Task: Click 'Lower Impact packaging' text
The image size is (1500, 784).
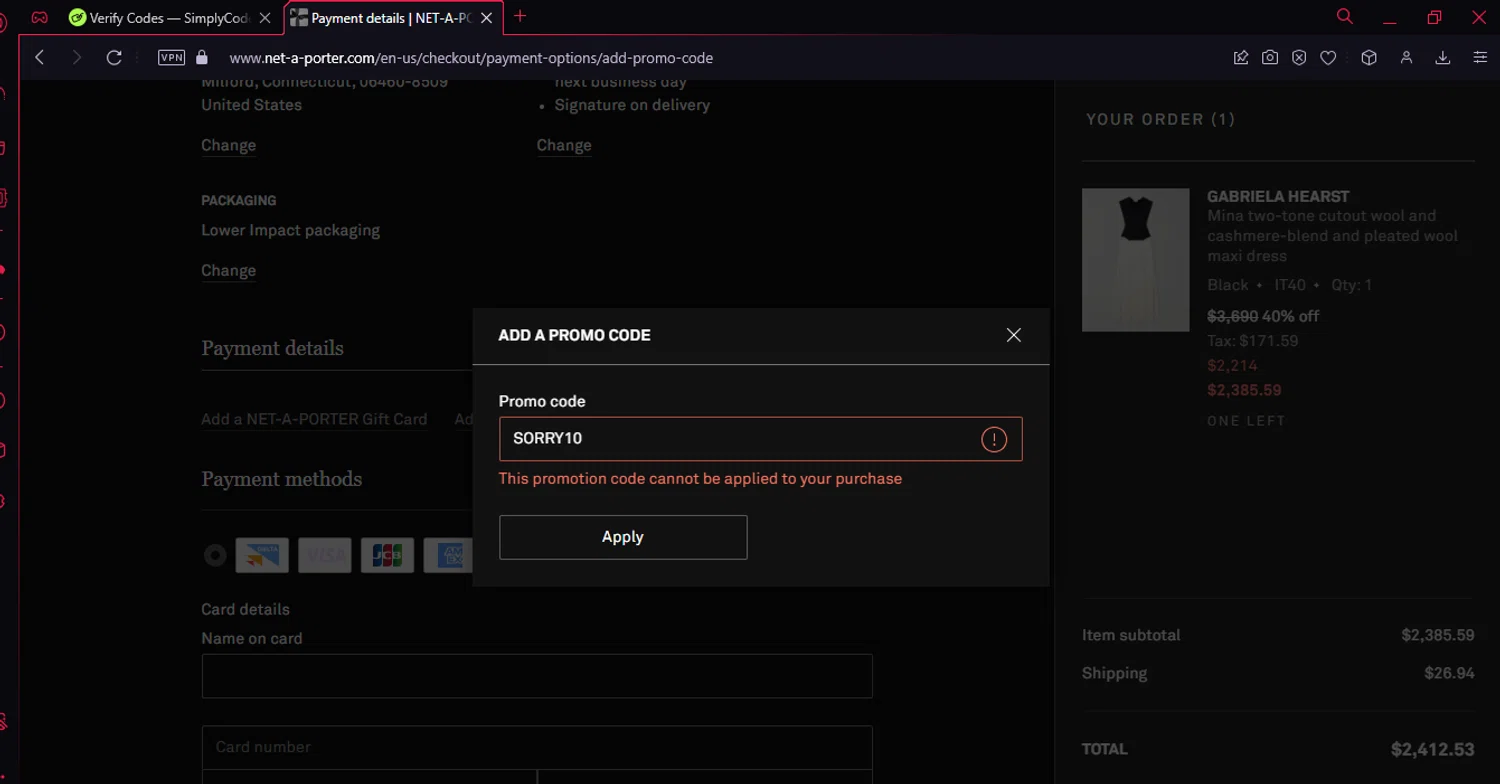Action: (x=290, y=230)
